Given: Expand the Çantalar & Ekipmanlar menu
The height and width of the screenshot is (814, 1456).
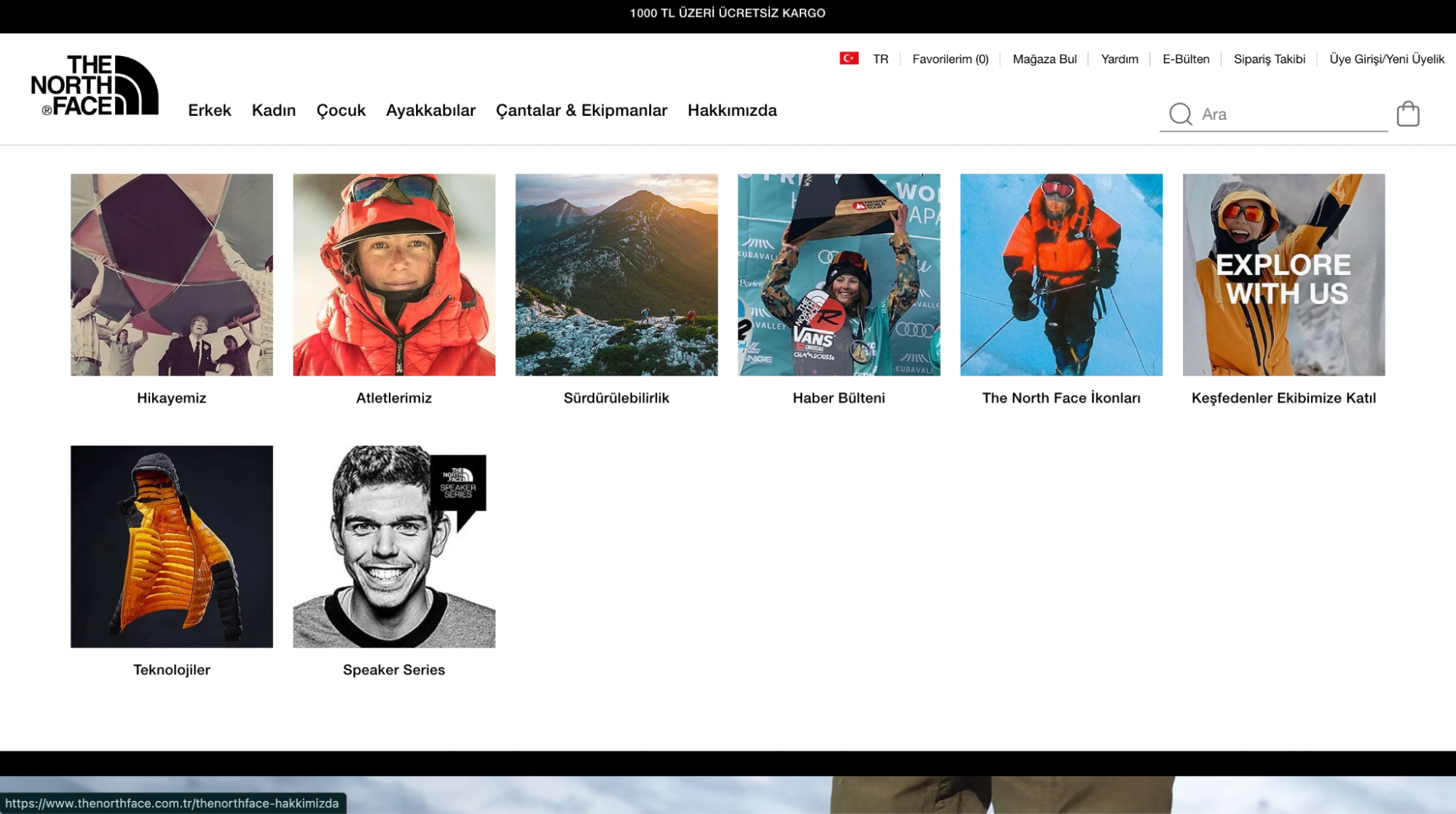Looking at the screenshot, I should 581,110.
